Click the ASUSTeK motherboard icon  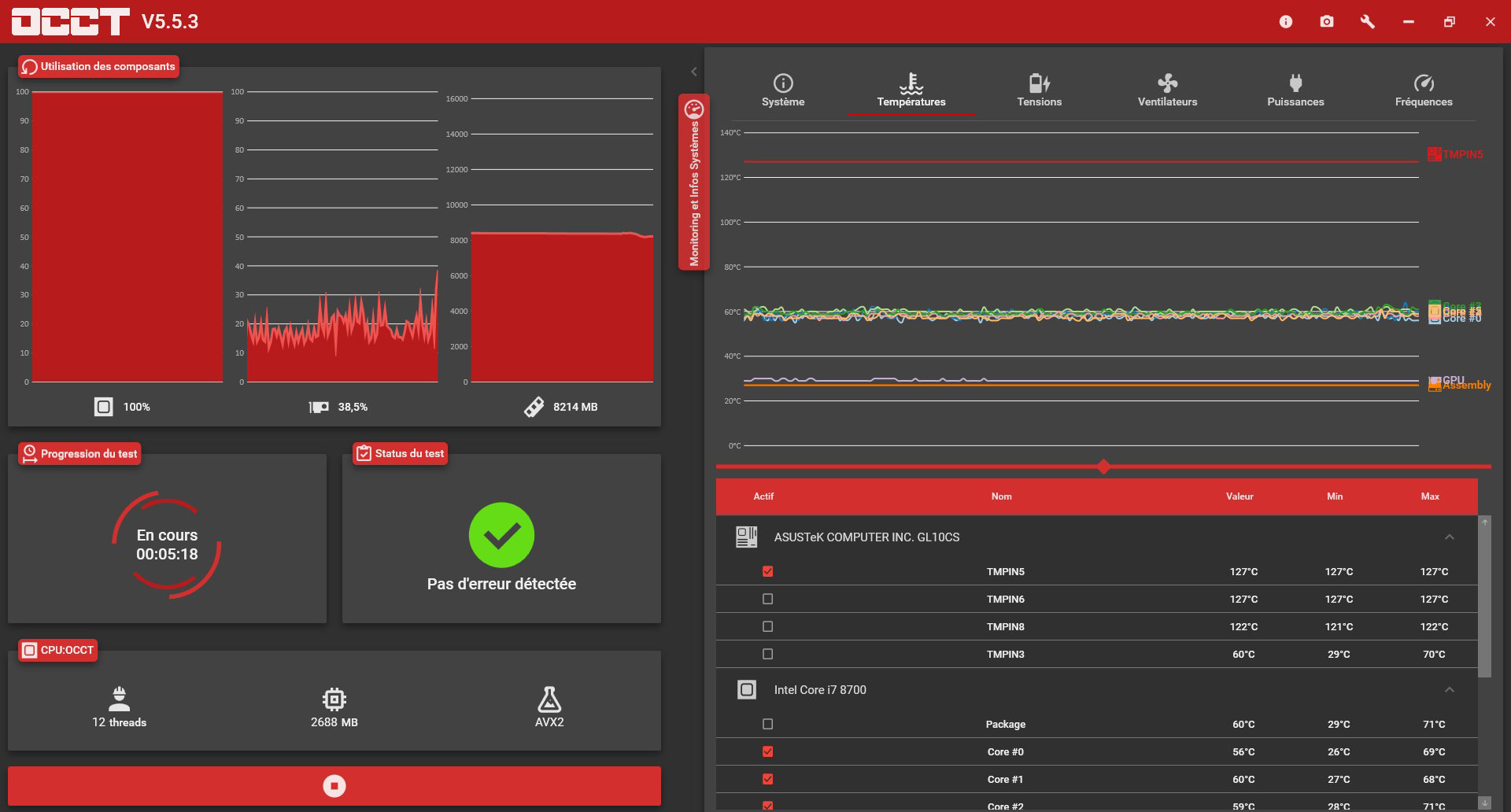[x=746, y=537]
